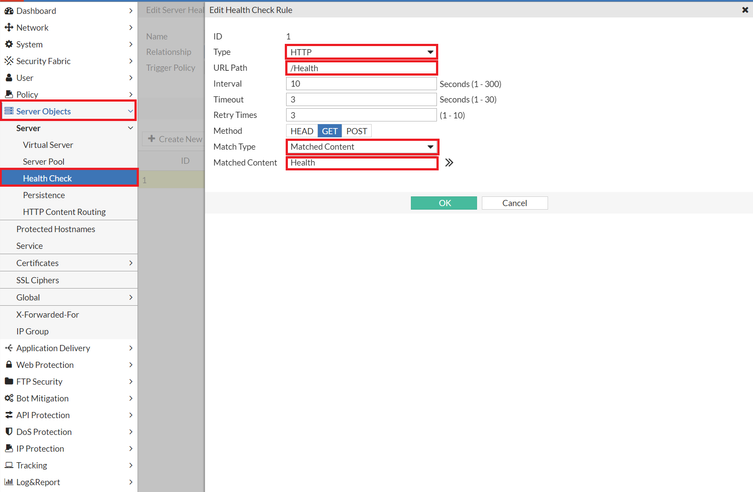Click the Policy icon in sidebar
This screenshot has width=753, height=492.
[9, 94]
